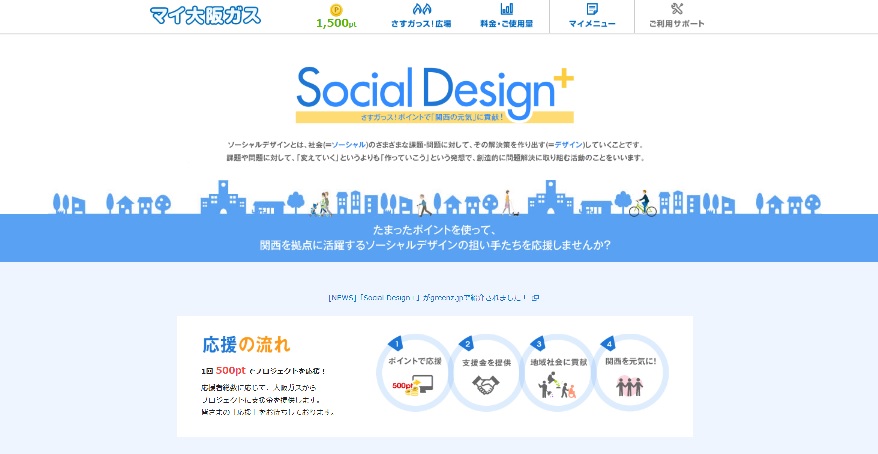Click the Social Design+ title banner

tap(434, 92)
